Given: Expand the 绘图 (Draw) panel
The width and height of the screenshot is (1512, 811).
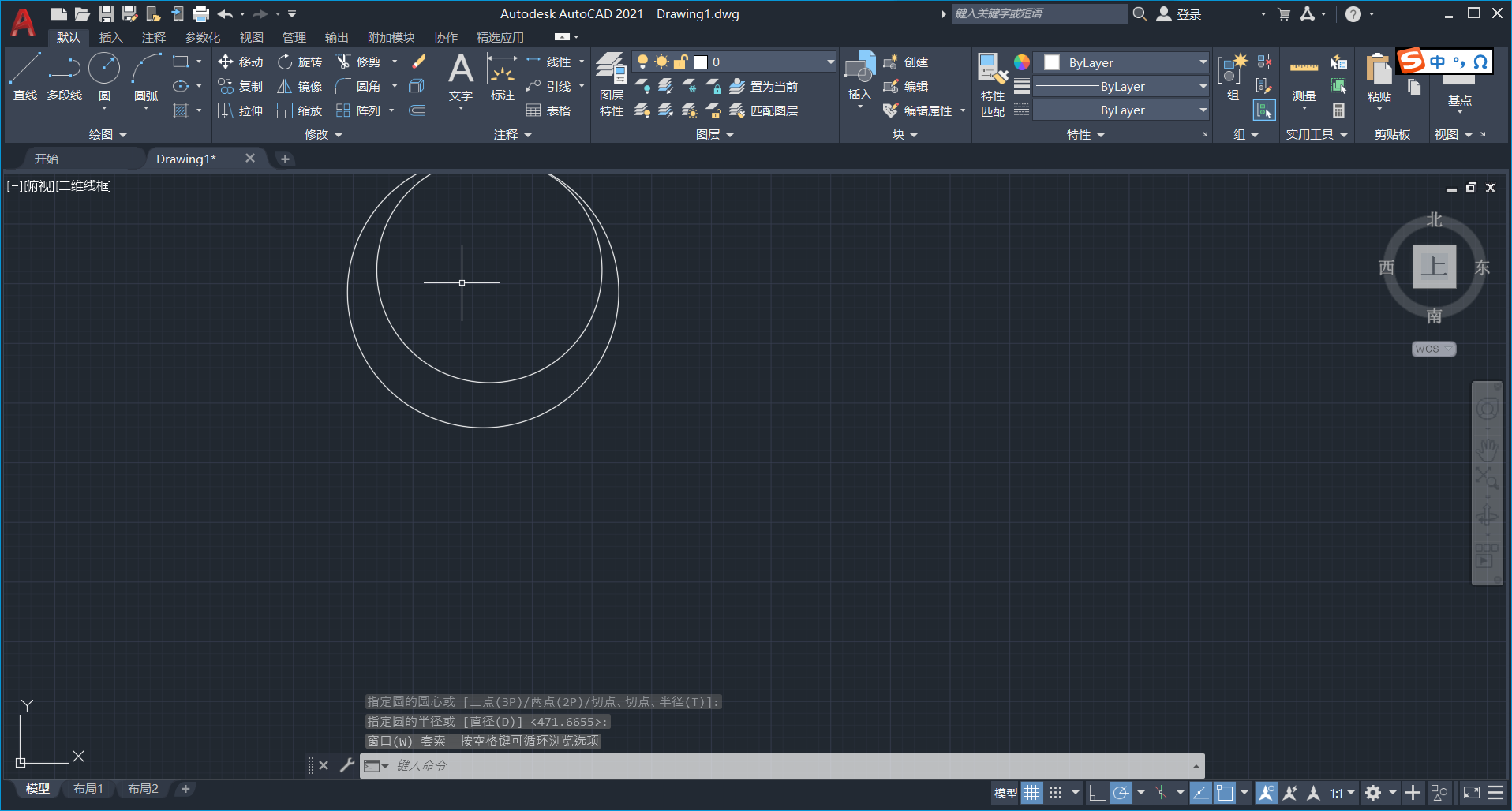Looking at the screenshot, I should 107,135.
